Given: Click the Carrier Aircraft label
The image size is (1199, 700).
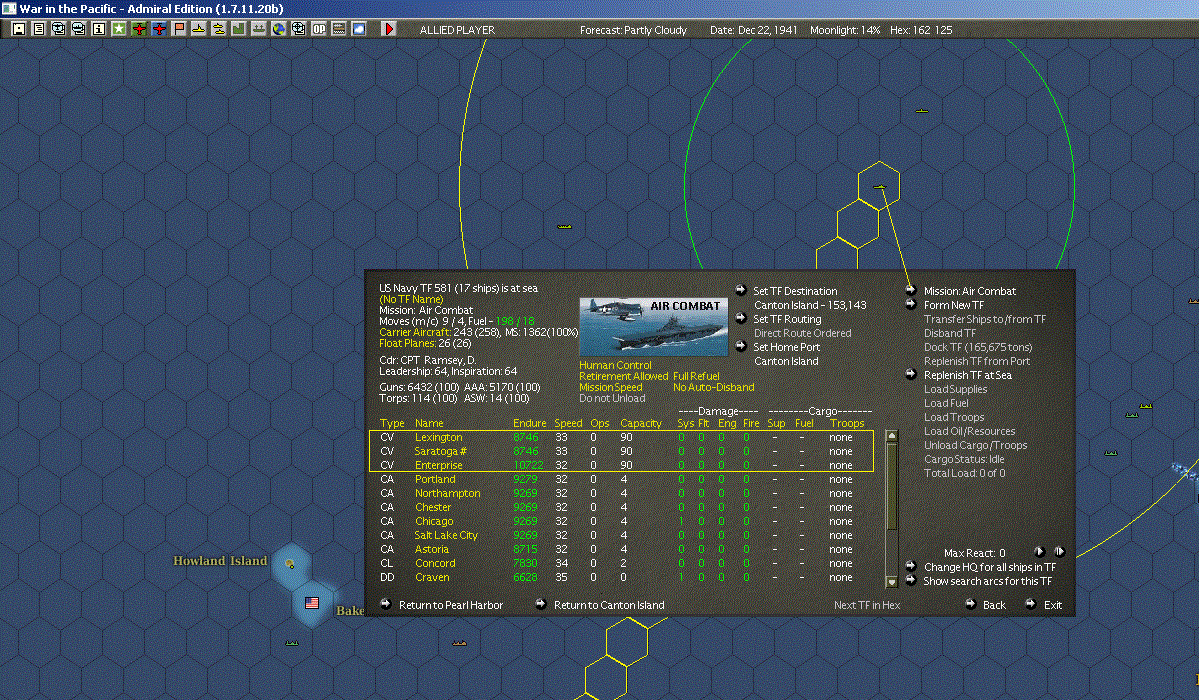Looking at the screenshot, I should (414, 332).
